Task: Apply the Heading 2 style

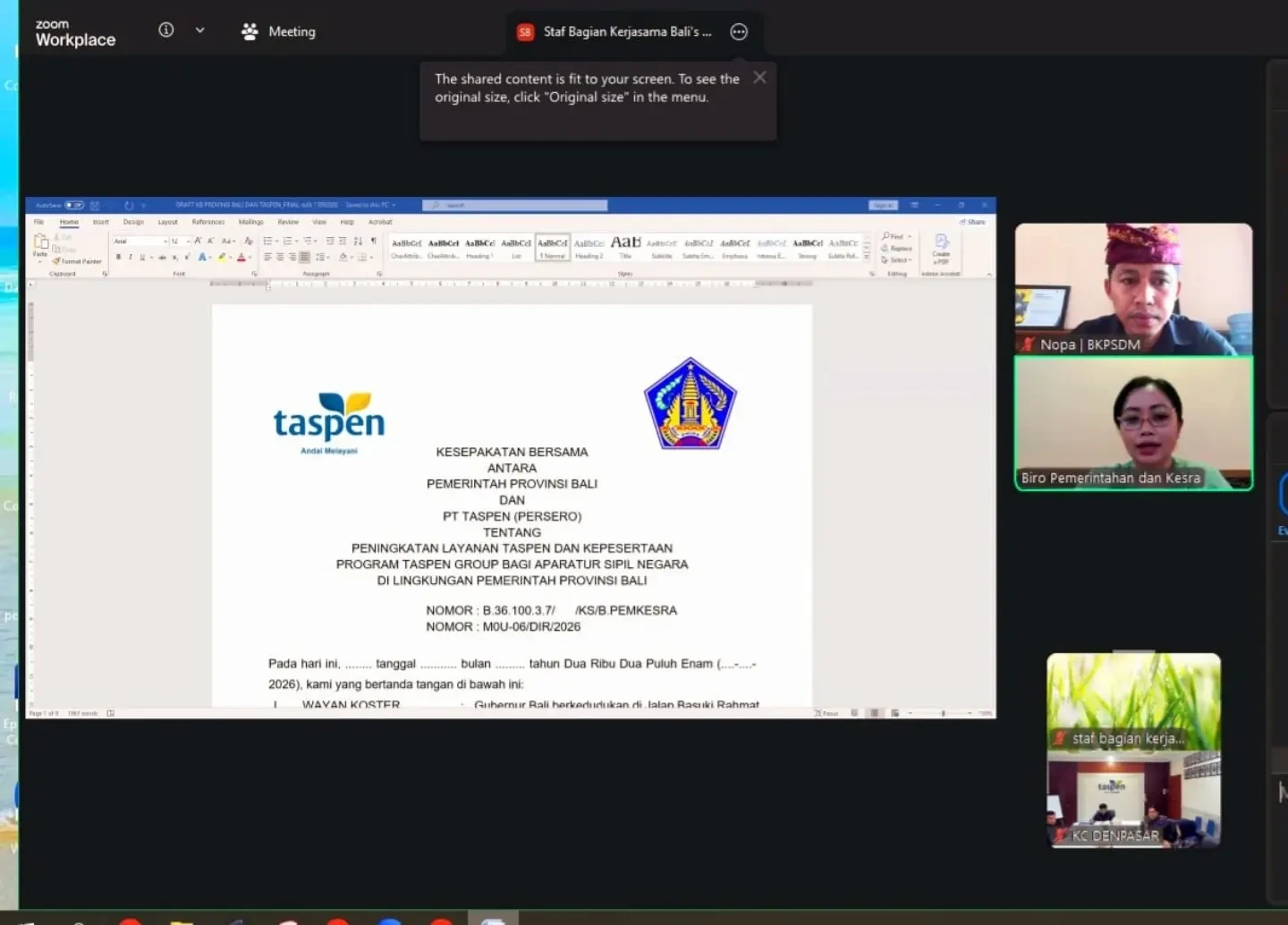Action: point(589,248)
